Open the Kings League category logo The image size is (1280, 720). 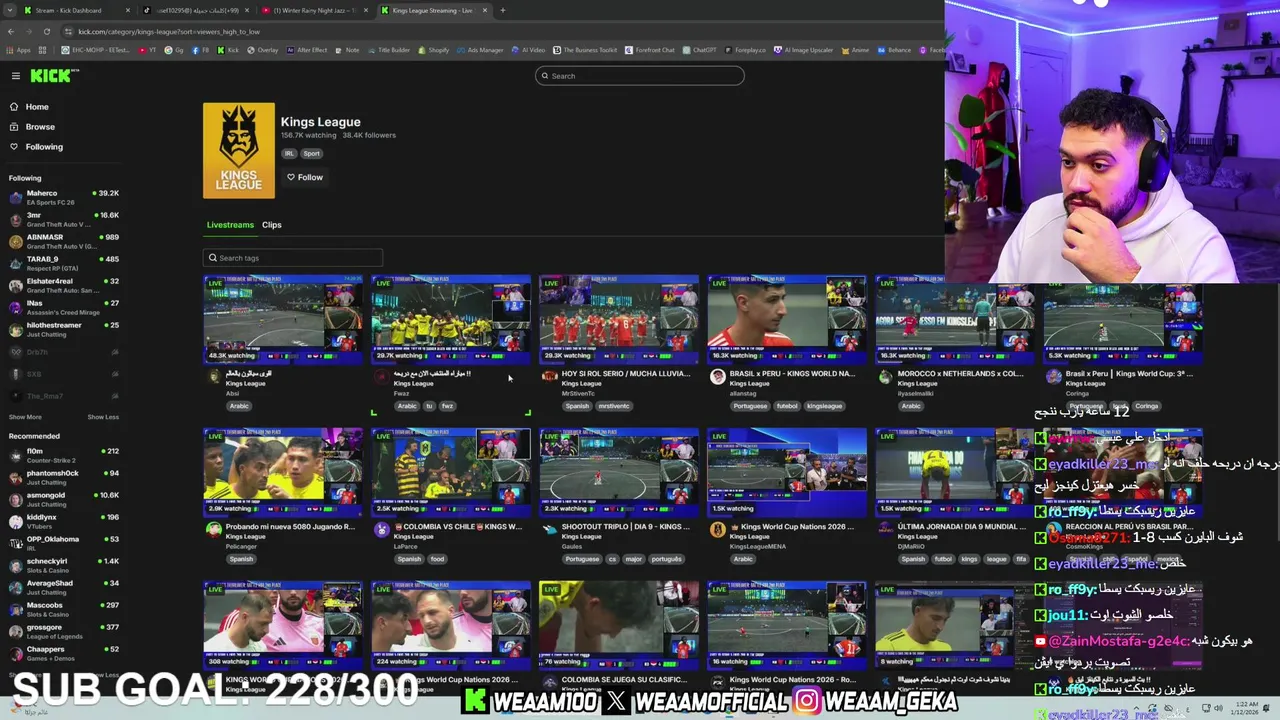pyautogui.click(x=239, y=150)
